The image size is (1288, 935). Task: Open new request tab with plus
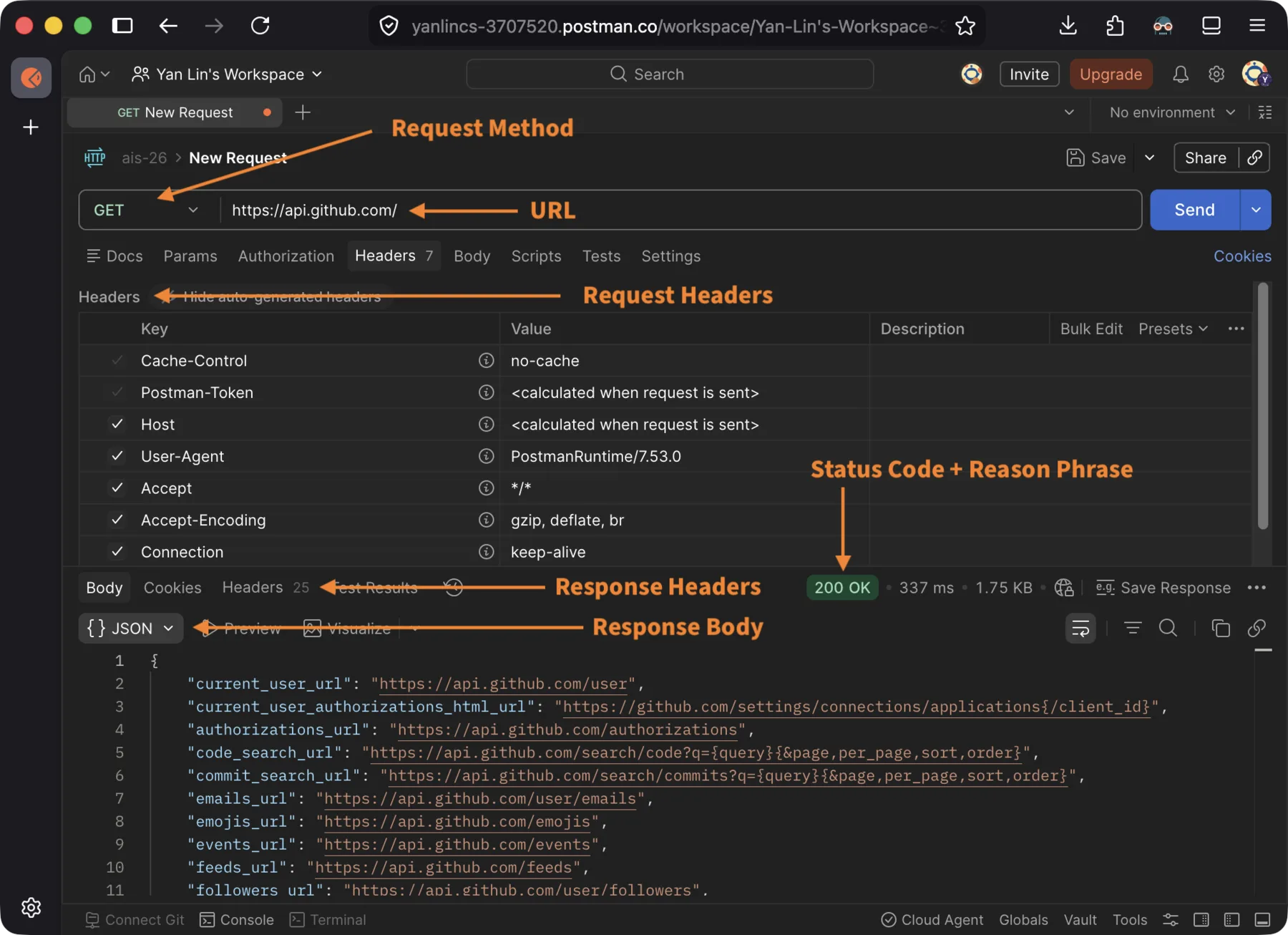303,112
